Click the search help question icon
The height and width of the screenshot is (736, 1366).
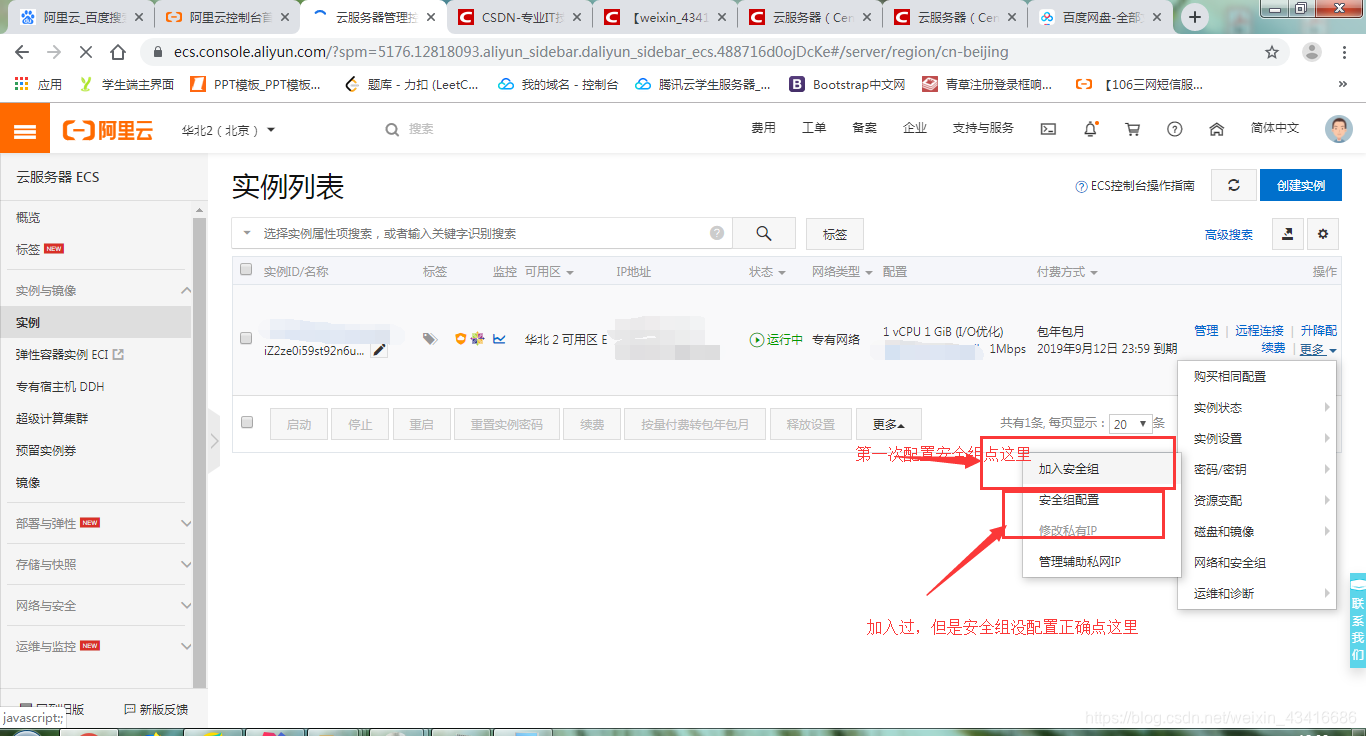[717, 233]
